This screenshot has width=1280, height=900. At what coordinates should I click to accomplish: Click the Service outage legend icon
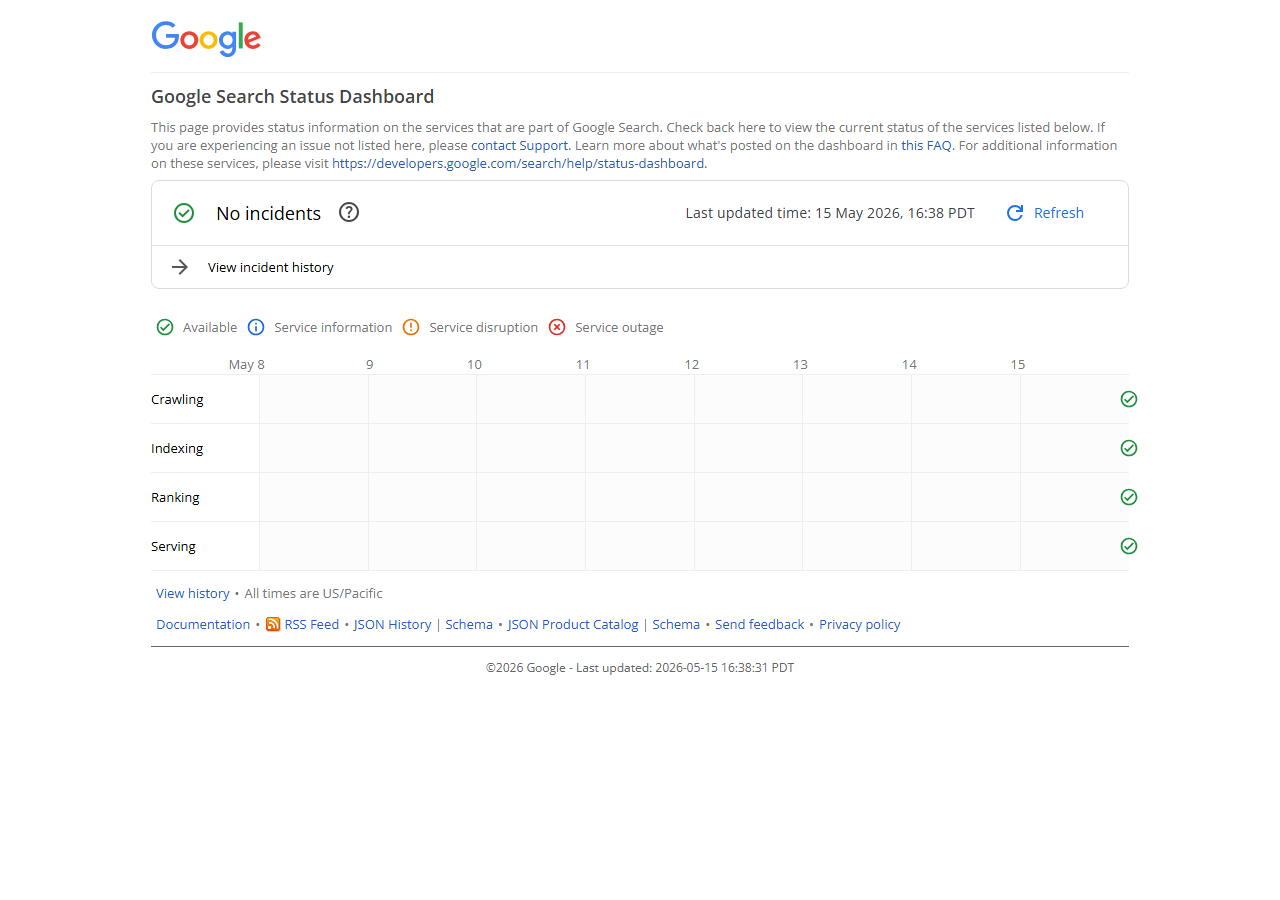point(557,327)
